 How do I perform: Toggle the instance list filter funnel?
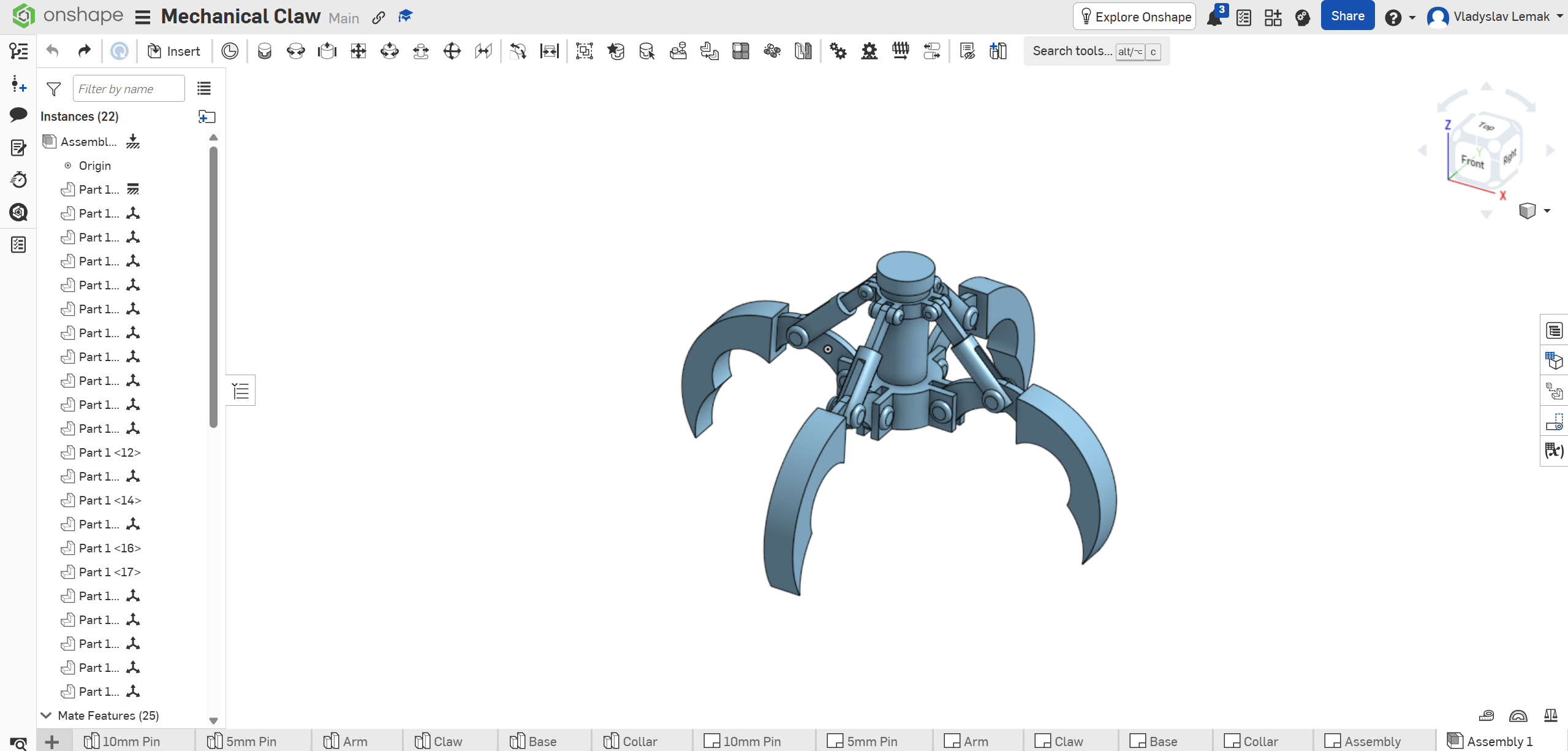54,90
